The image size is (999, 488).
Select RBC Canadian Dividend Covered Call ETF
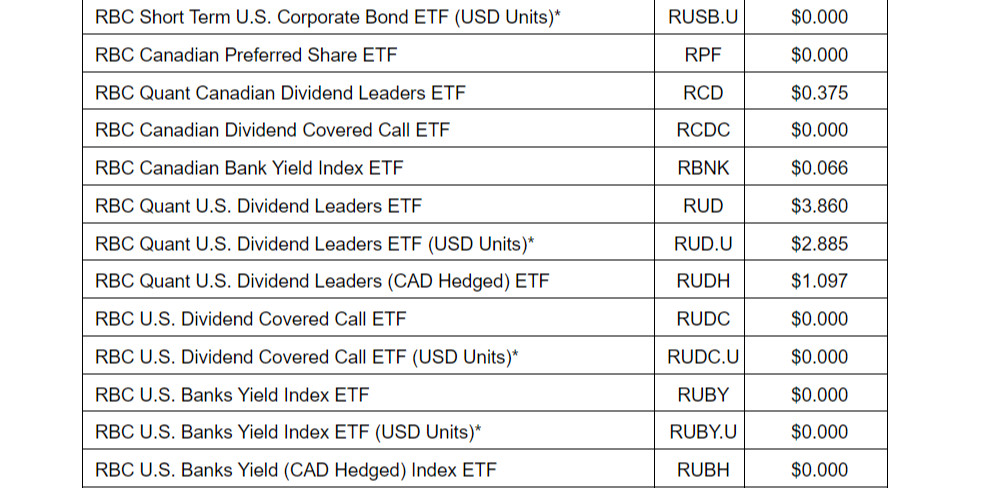click(272, 130)
